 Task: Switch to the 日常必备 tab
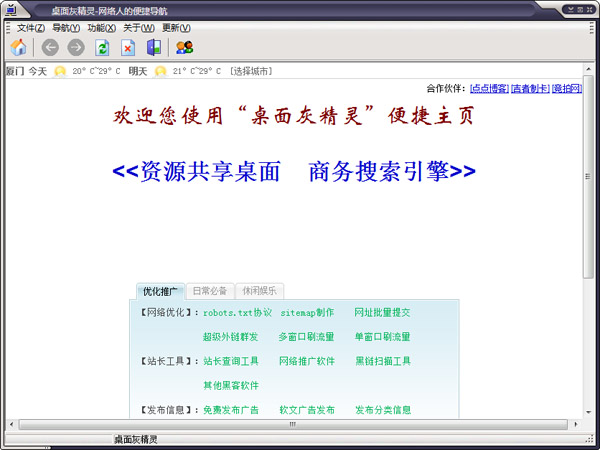click(210, 291)
